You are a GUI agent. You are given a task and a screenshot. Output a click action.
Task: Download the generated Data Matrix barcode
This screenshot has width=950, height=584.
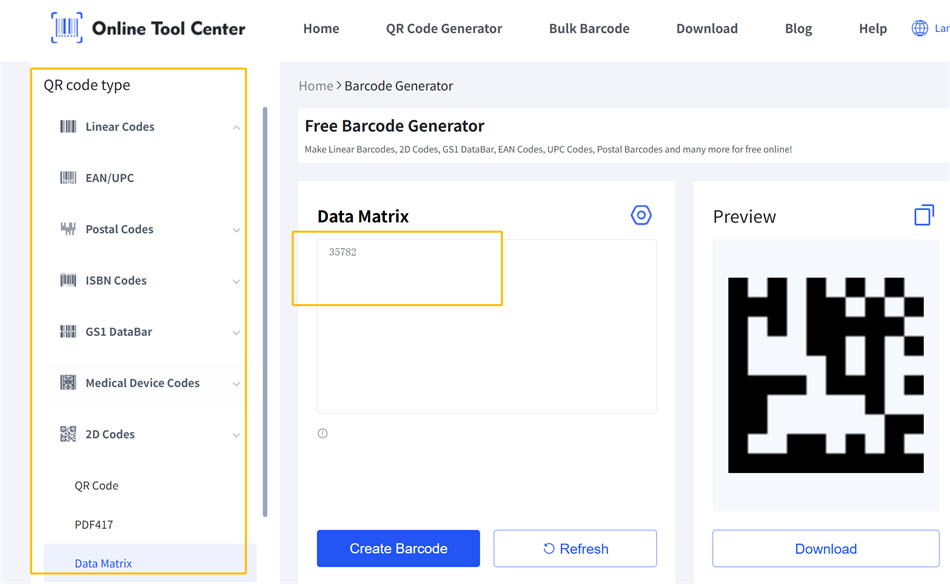[825, 548]
